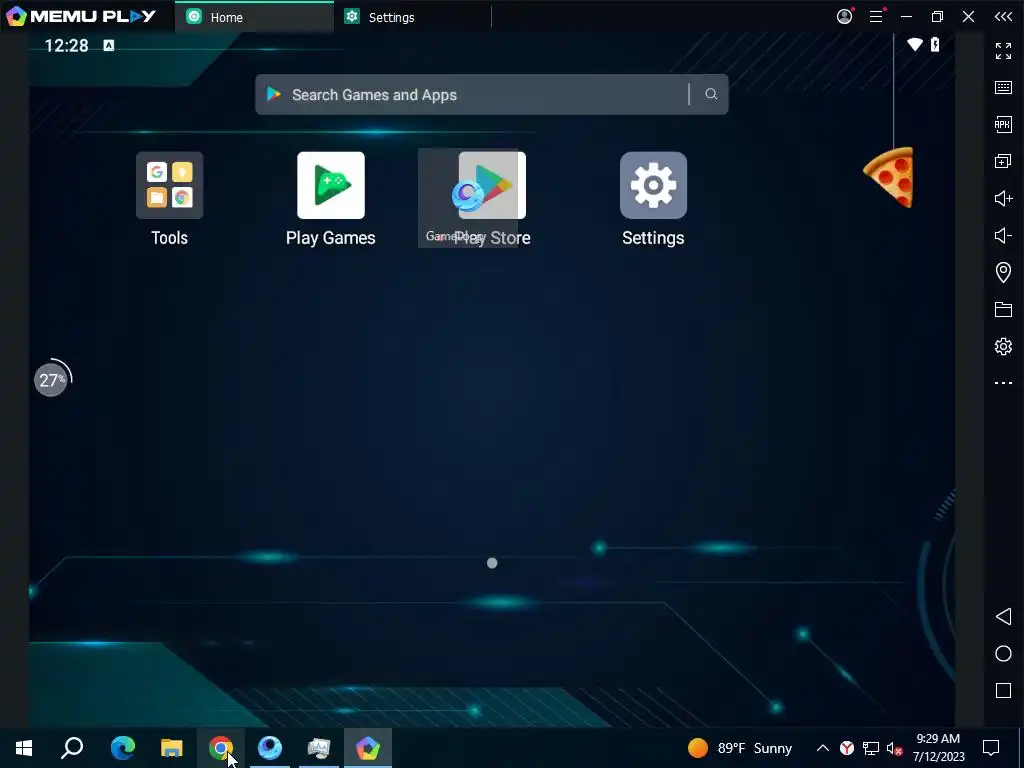This screenshot has width=1024, height=768.
Task: Open Windows taskbar search
Action: click(72, 748)
